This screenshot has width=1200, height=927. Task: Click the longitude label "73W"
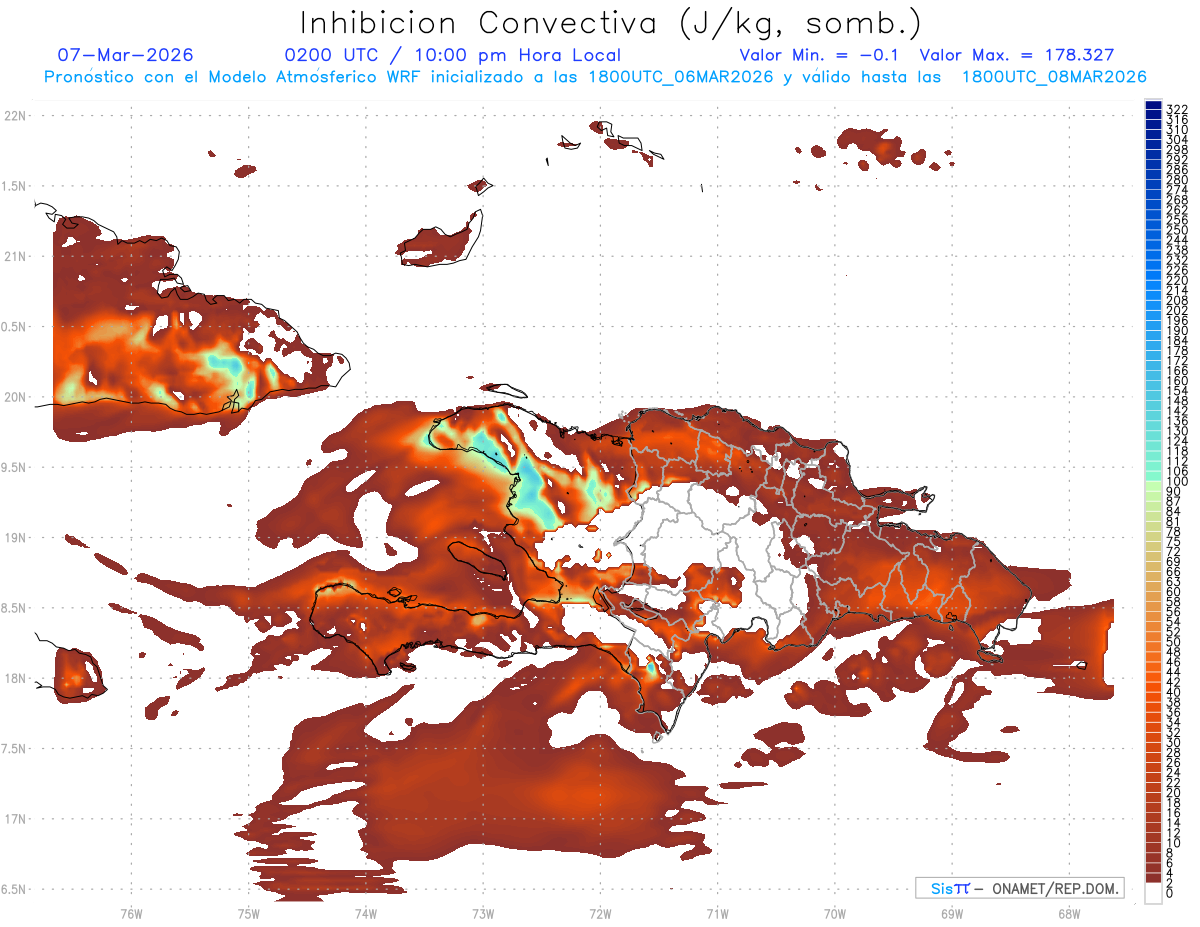click(483, 912)
